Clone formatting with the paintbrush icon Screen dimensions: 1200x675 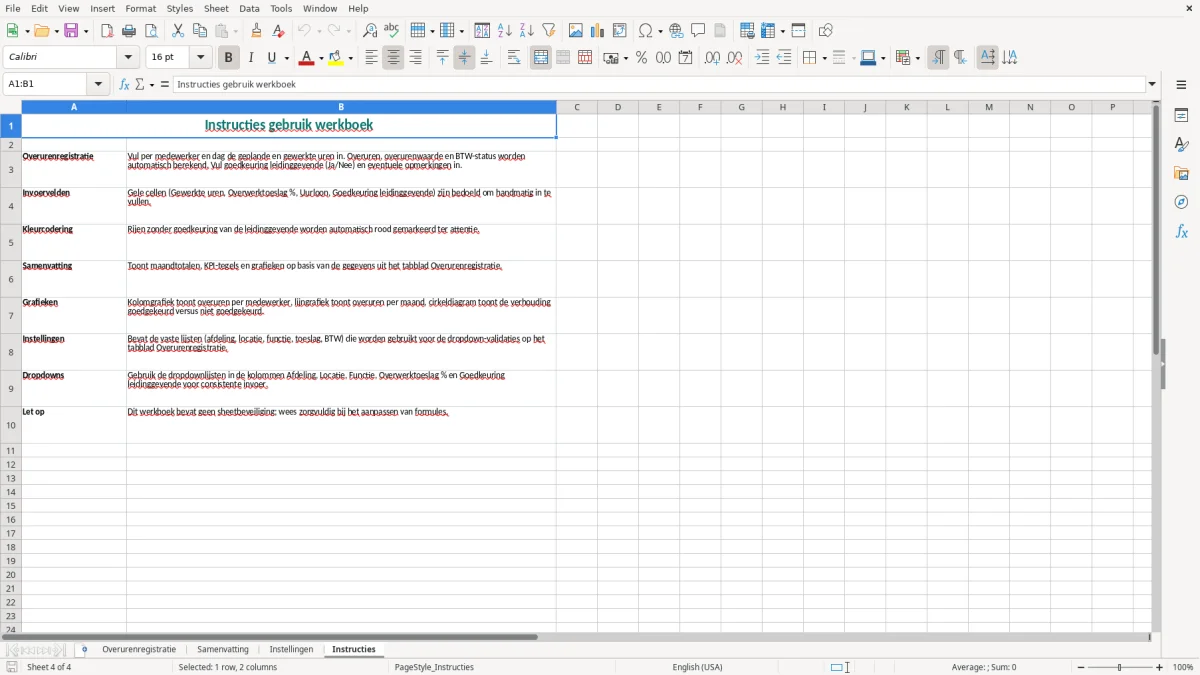pos(256,31)
